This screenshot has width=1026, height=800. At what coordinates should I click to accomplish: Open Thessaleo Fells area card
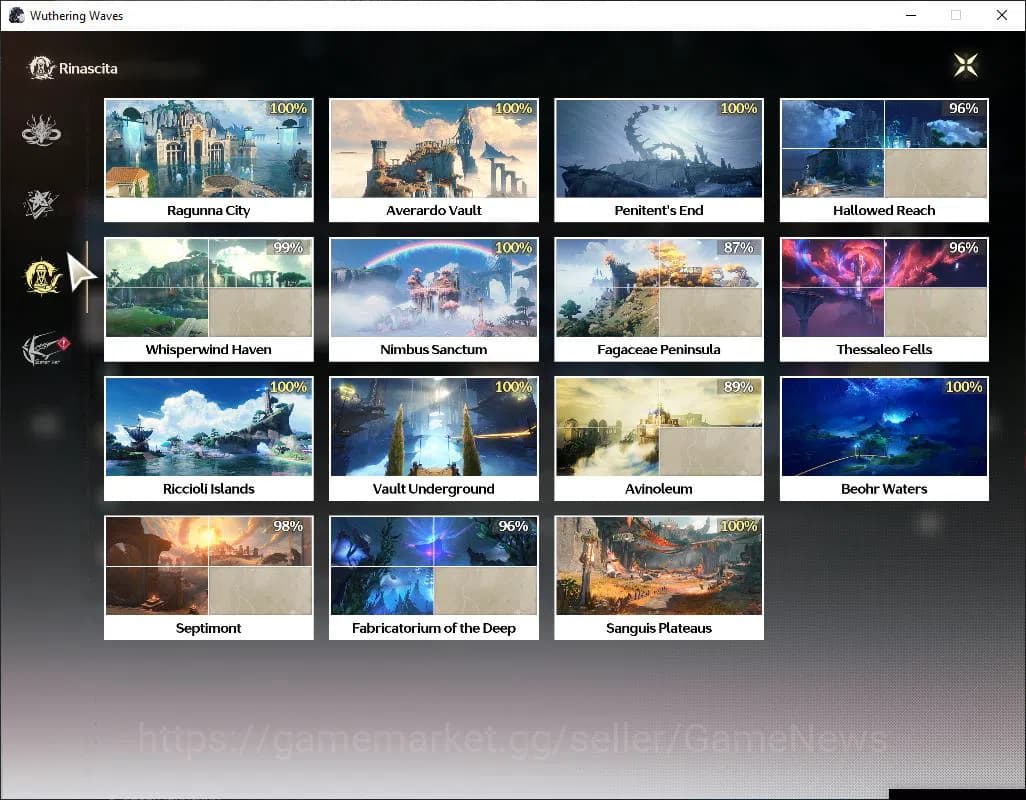tap(884, 299)
